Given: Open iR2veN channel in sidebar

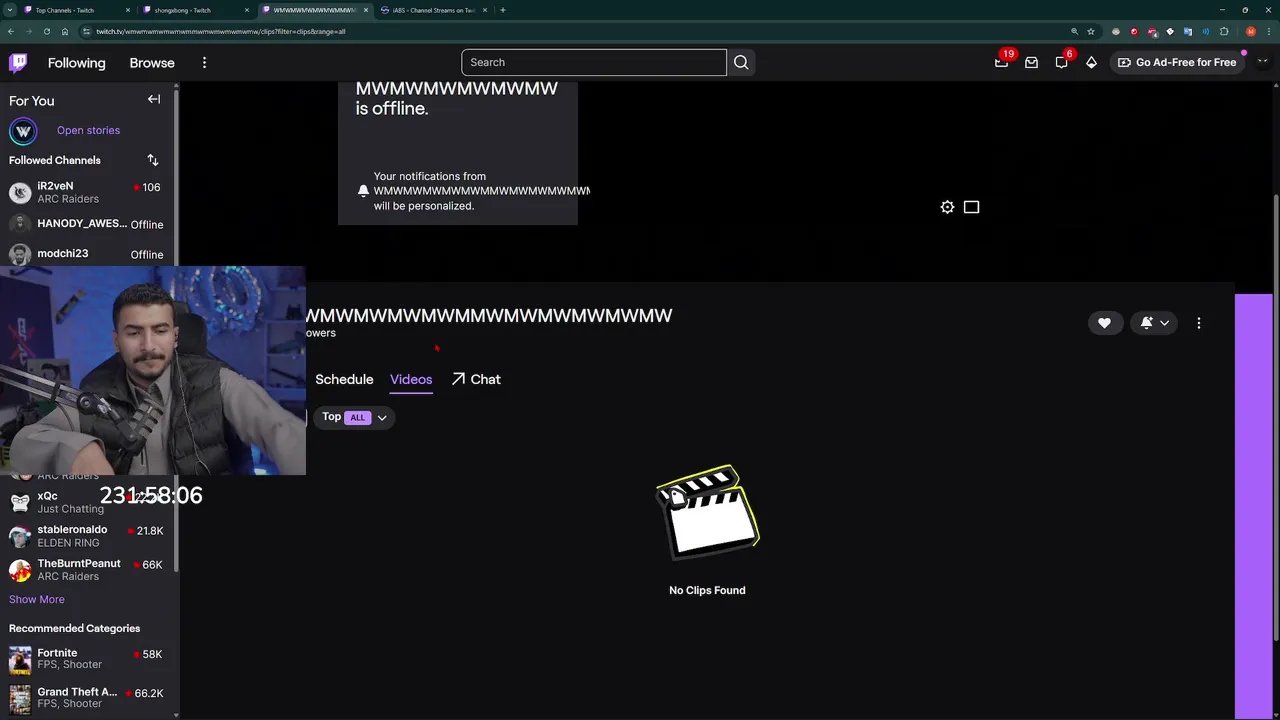Looking at the screenshot, I should click(88, 192).
